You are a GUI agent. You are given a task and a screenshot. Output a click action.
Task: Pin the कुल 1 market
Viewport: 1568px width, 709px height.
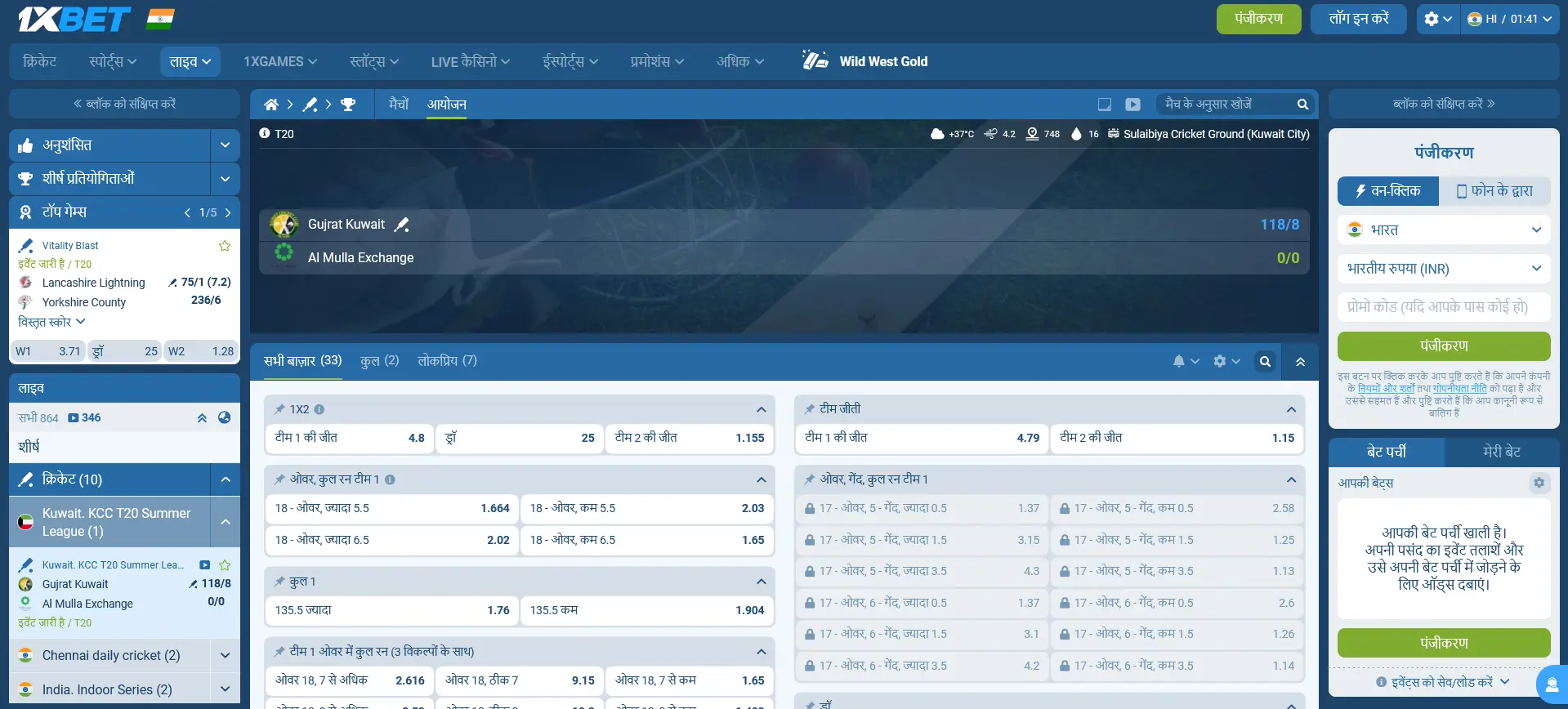[279, 582]
